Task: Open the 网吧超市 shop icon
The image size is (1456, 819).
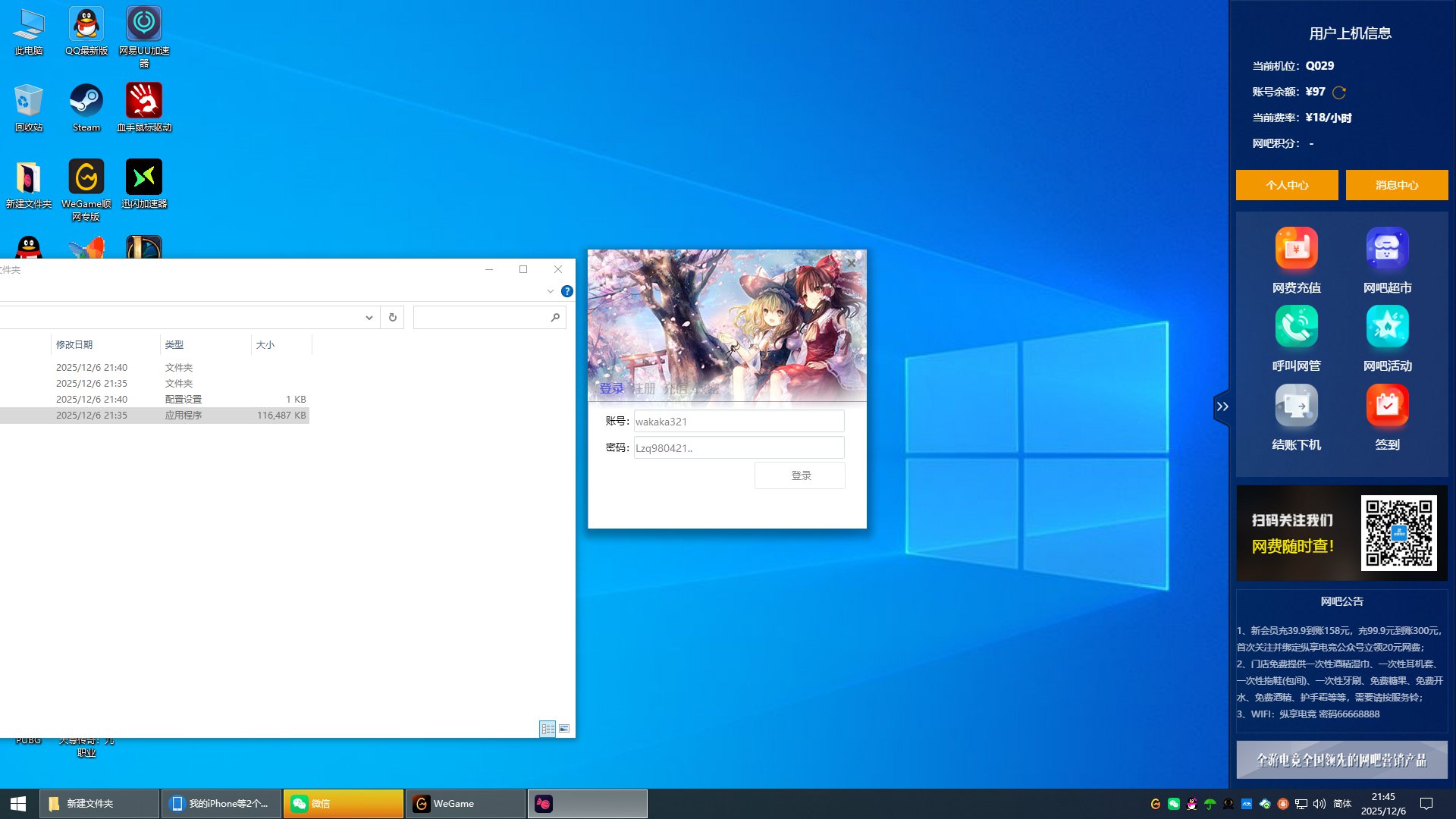Action: (1387, 249)
